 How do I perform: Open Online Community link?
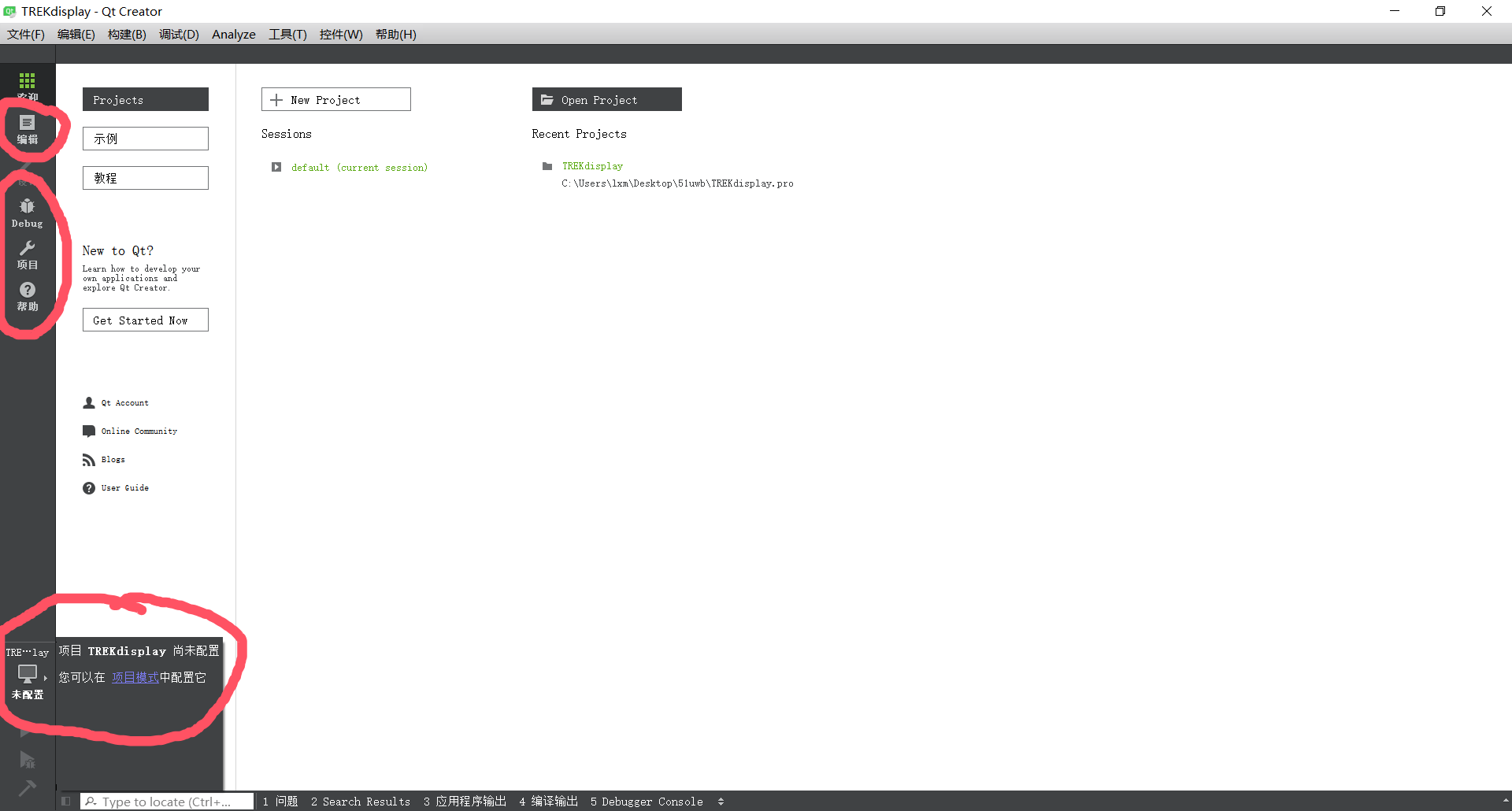[139, 431]
